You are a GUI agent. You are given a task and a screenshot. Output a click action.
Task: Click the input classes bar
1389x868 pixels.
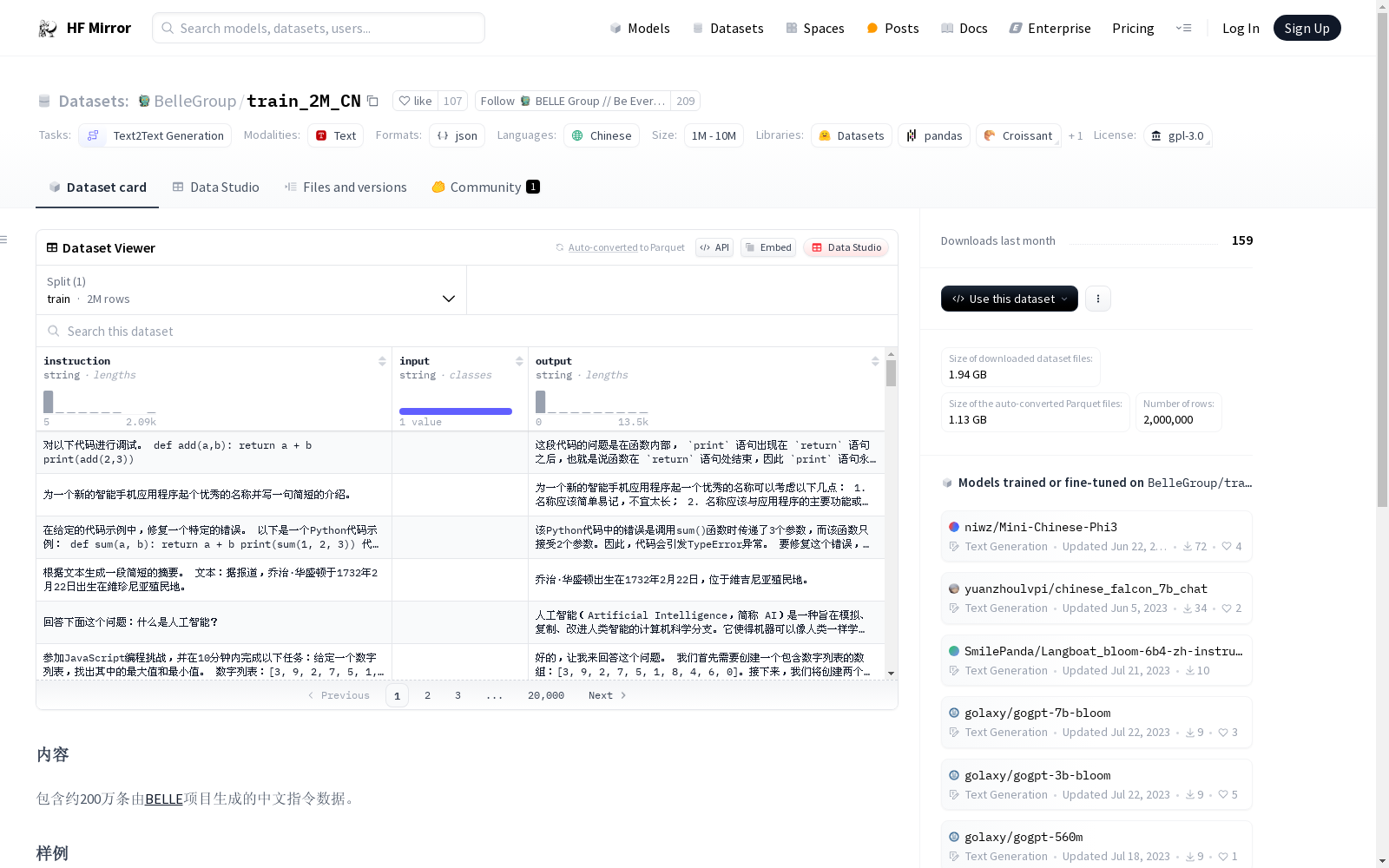coord(456,411)
